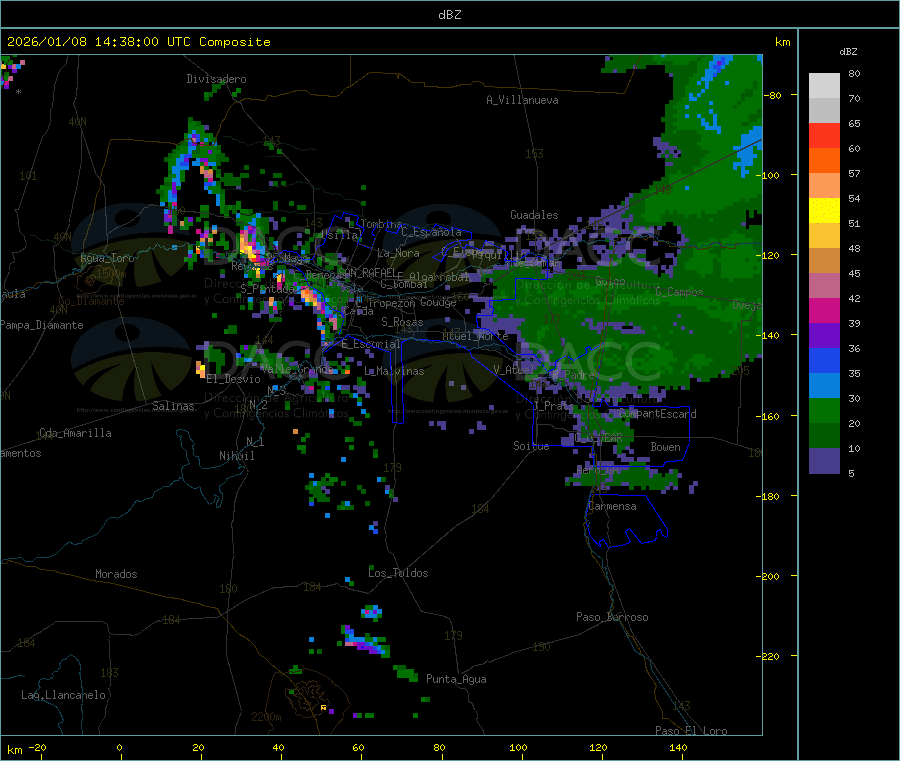Viewport: 900px width, 761px height.
Task: Select the 60 km x-axis tick
Action: pyautogui.click(x=358, y=747)
